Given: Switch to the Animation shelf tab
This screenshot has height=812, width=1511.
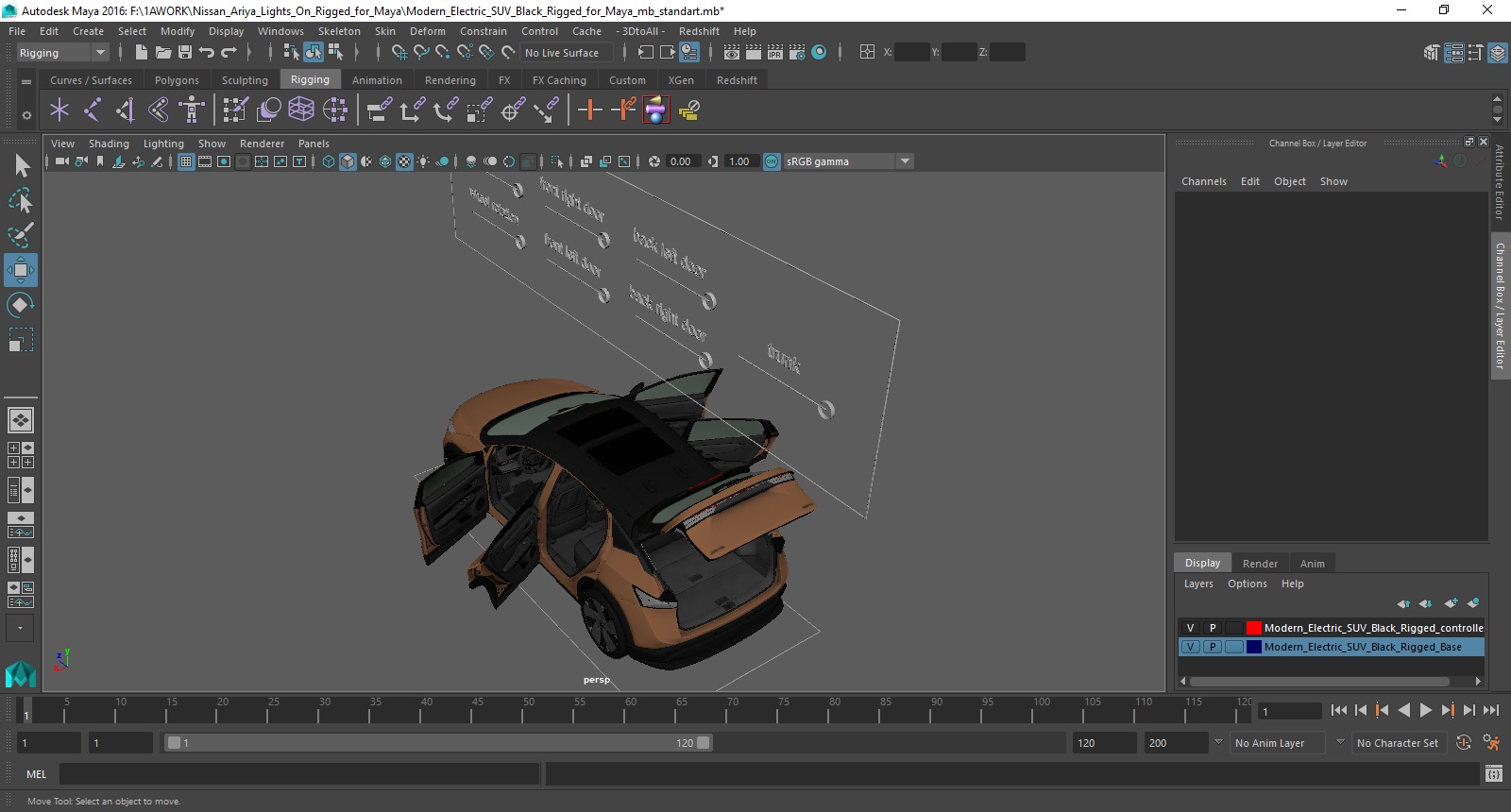Looking at the screenshot, I should coord(377,80).
